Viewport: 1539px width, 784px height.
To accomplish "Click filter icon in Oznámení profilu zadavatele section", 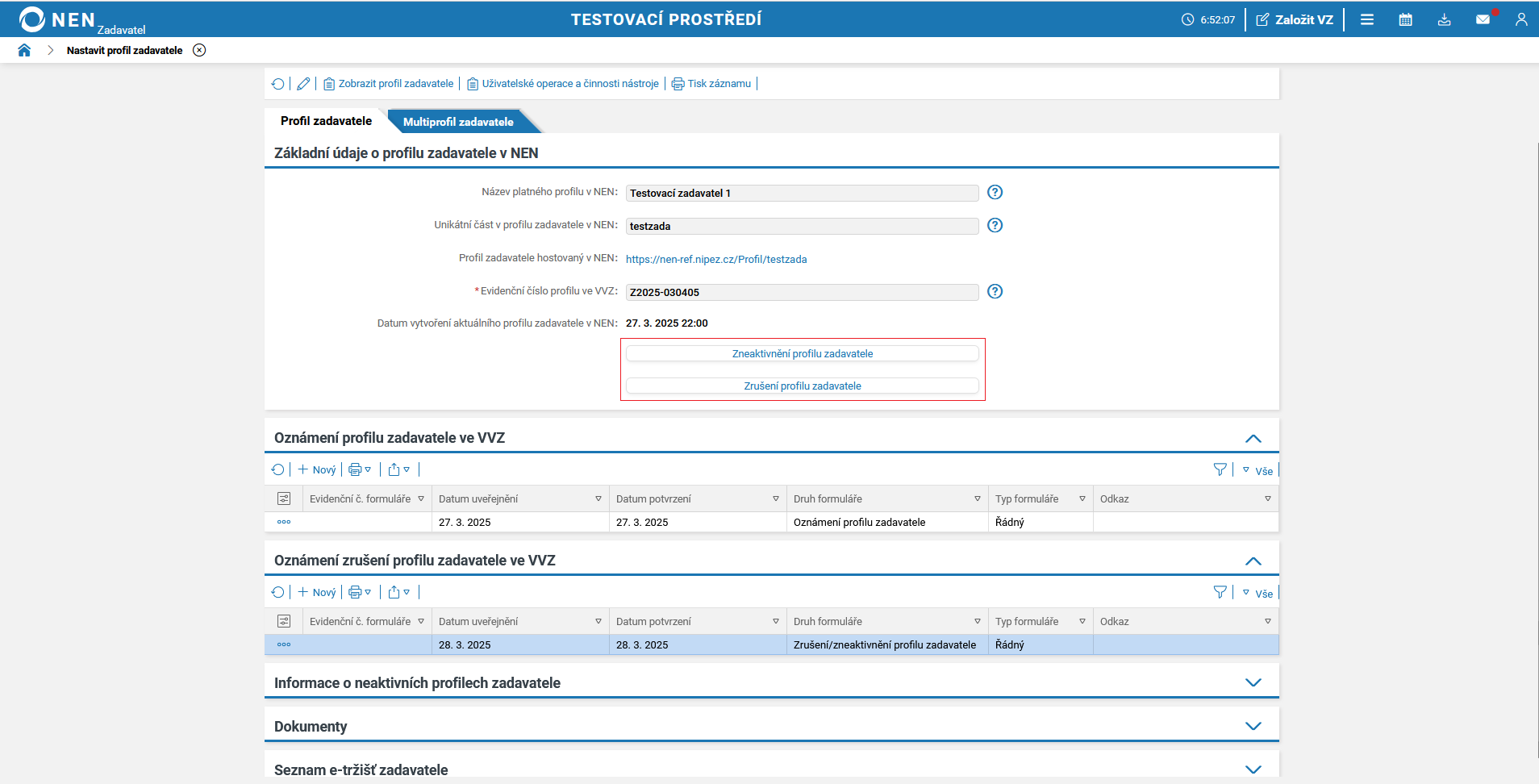I will pyautogui.click(x=1220, y=469).
